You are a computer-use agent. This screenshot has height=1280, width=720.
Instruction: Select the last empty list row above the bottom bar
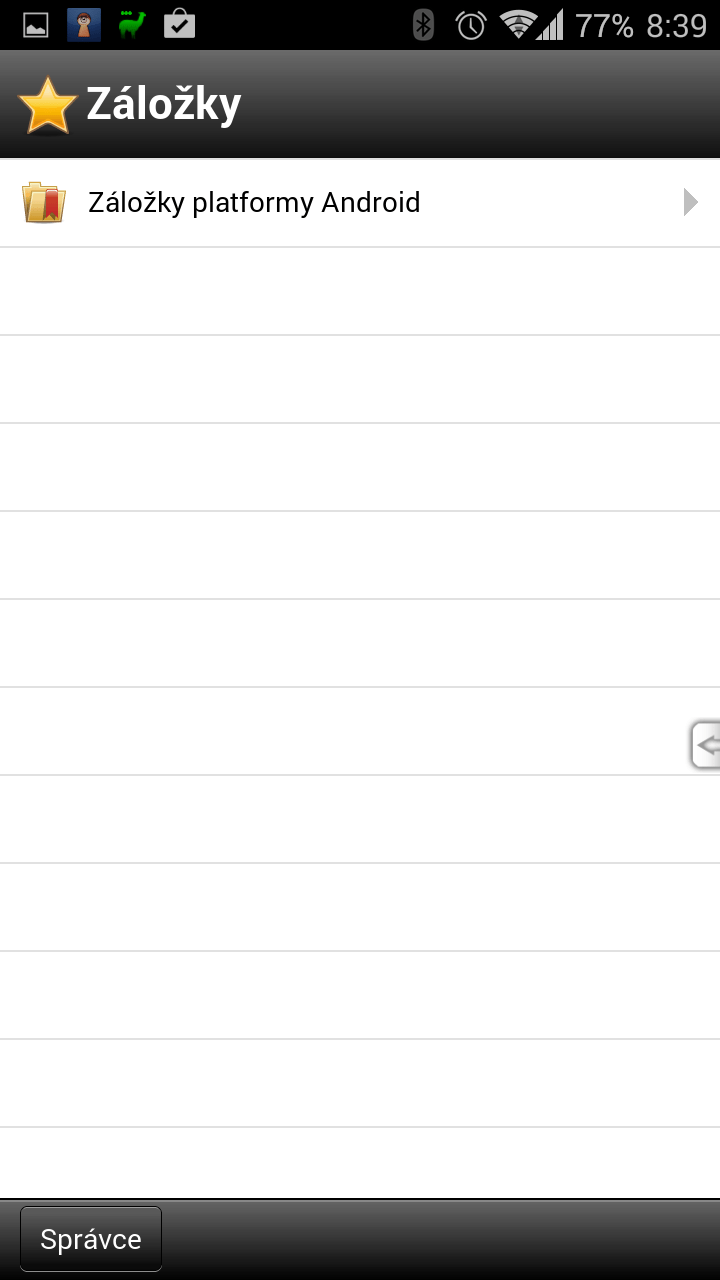pyautogui.click(x=360, y=1162)
